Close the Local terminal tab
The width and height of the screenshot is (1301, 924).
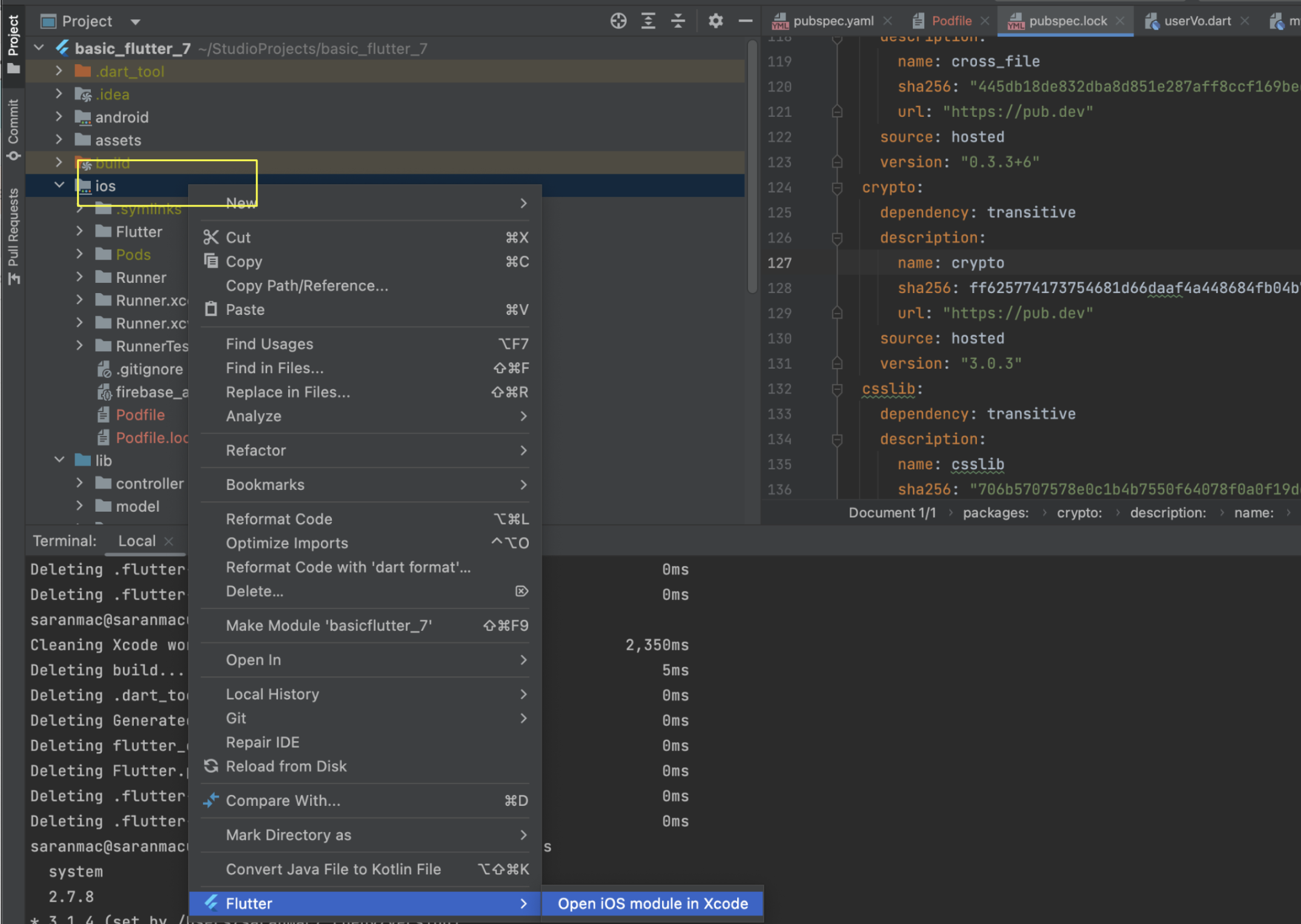tap(169, 541)
